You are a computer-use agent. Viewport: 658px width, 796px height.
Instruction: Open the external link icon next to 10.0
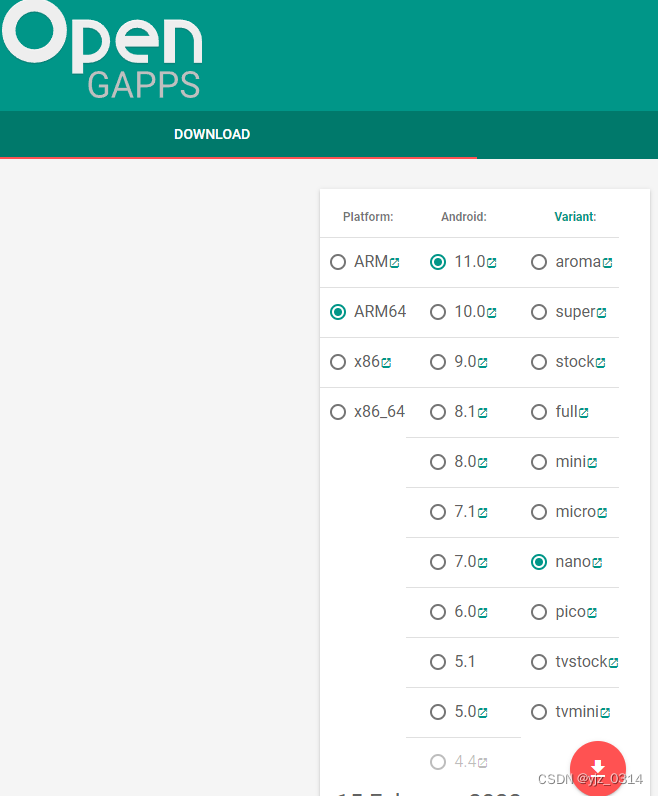pyautogui.click(x=491, y=313)
